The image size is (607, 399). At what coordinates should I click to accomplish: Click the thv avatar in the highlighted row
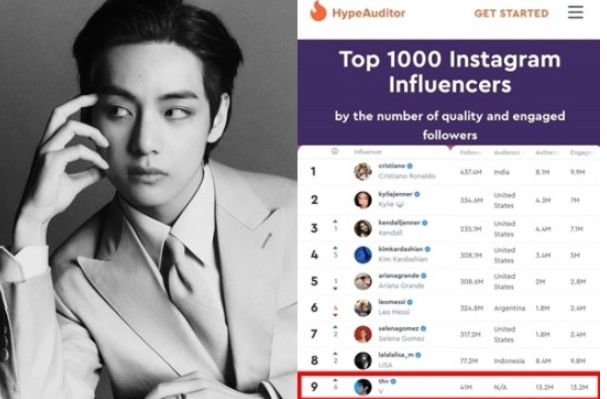[363, 387]
